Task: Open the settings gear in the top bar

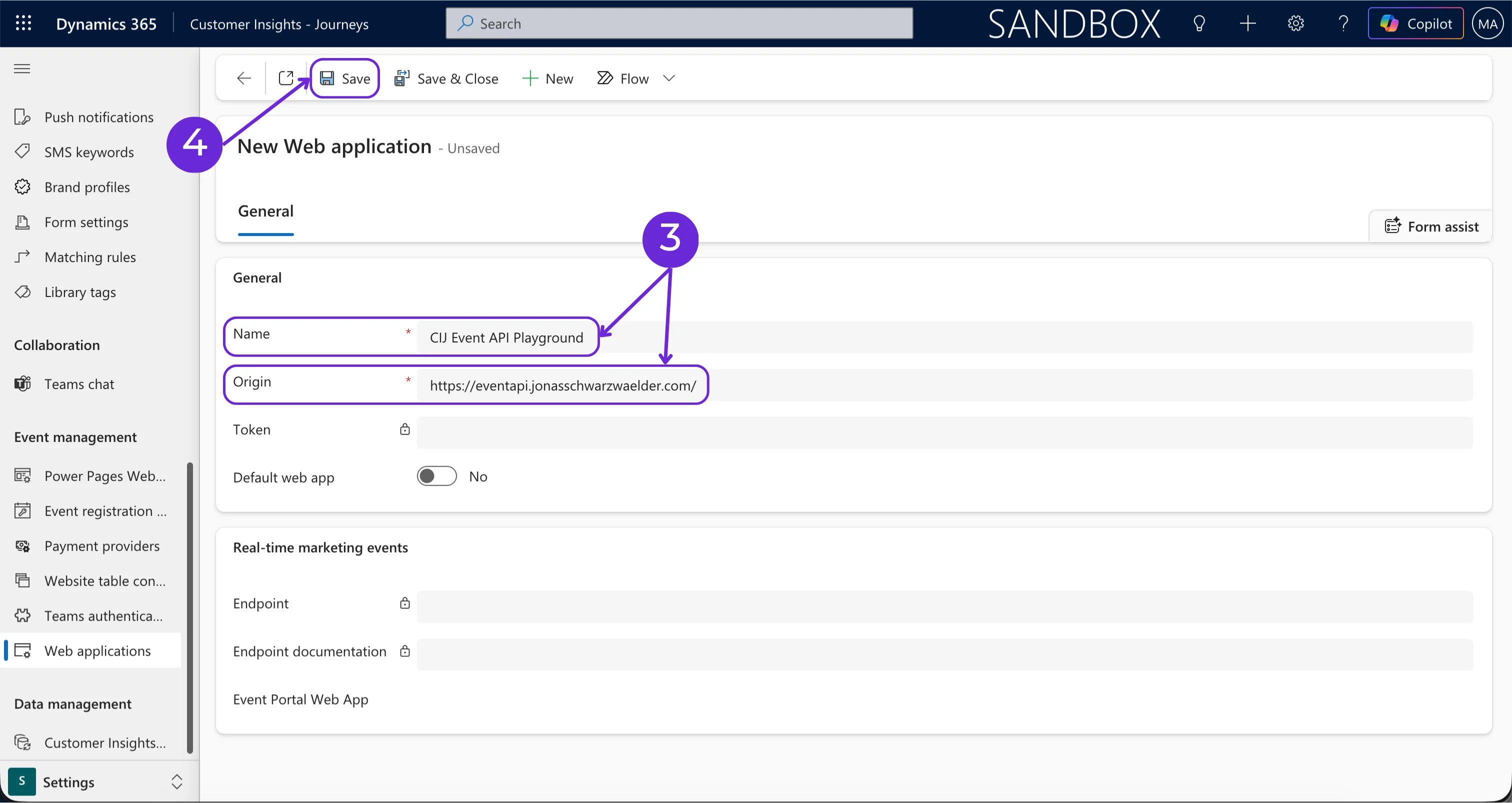Action: [x=1295, y=23]
